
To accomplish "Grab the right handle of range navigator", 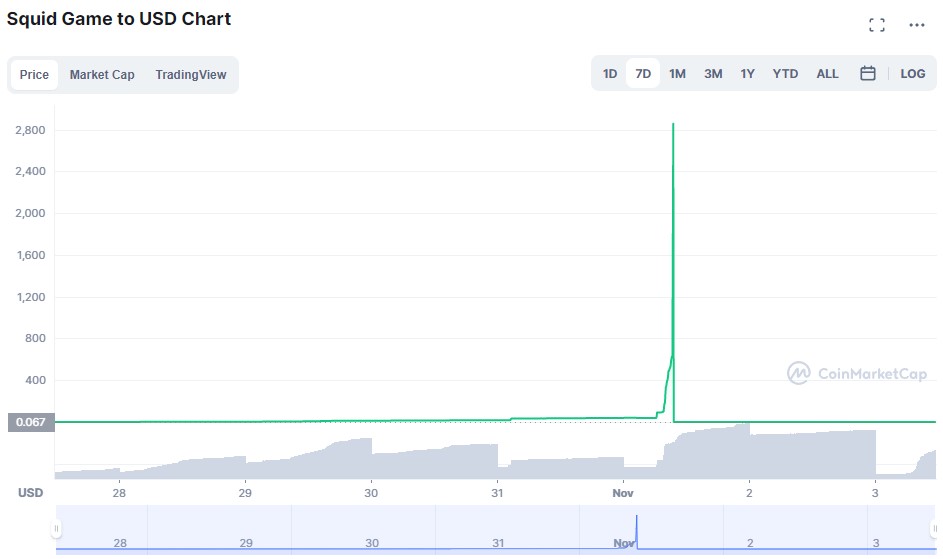I will click(x=934, y=528).
